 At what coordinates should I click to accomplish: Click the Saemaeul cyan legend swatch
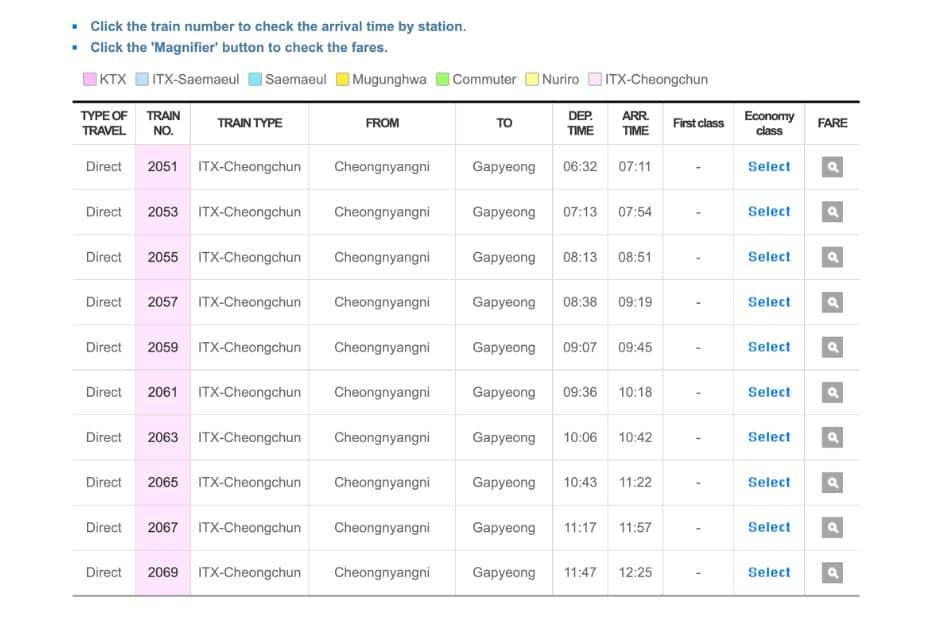point(255,80)
